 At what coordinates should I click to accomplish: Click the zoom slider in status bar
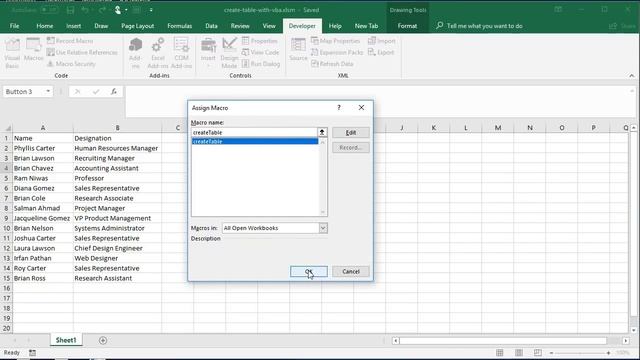[x=580, y=353]
